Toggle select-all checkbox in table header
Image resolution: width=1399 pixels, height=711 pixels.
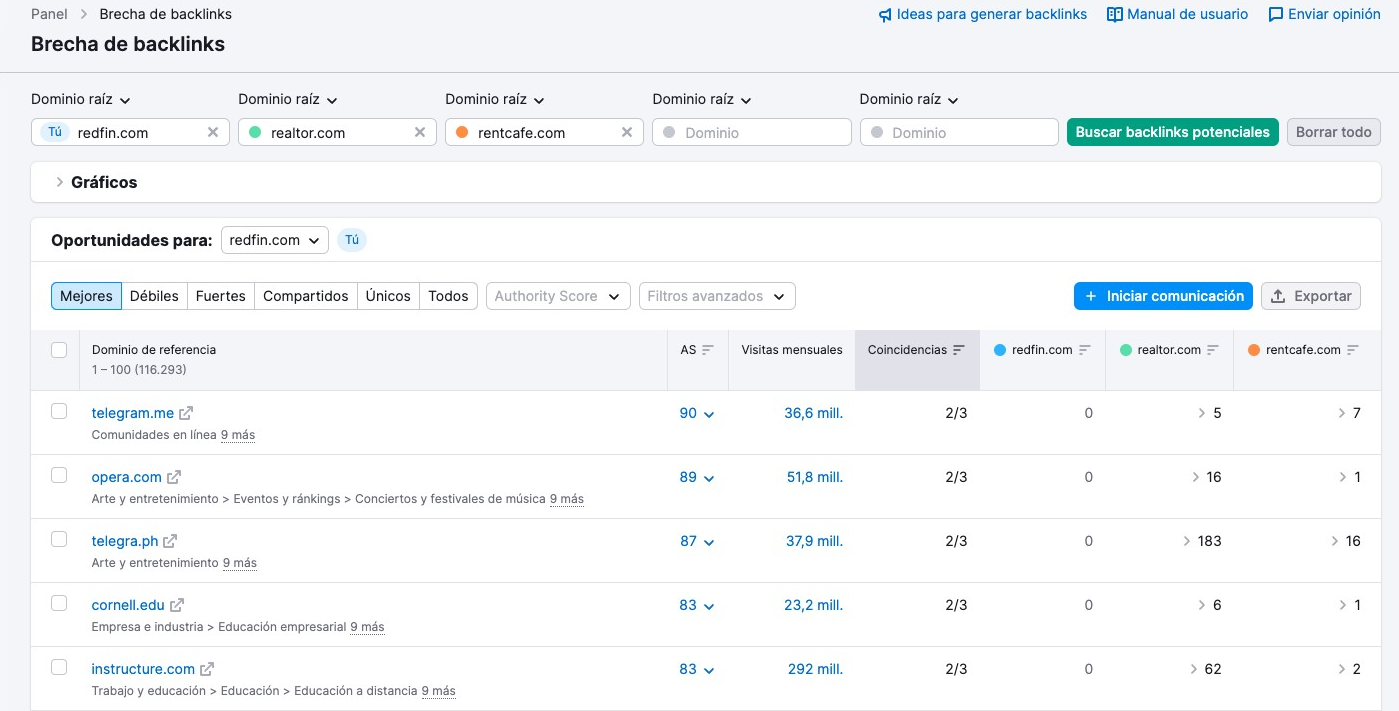click(59, 350)
